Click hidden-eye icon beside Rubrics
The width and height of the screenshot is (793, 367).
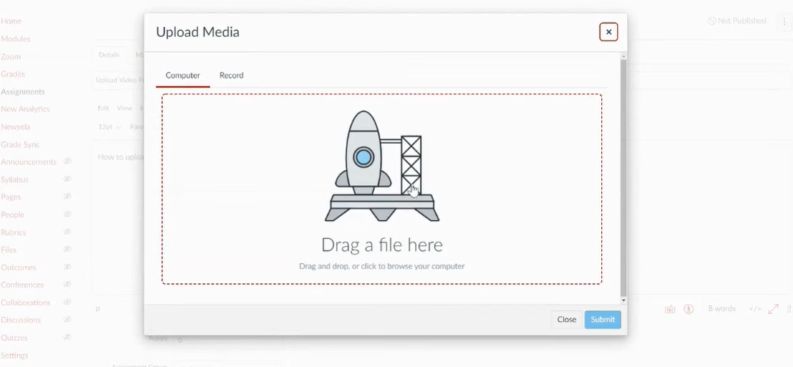click(67, 232)
